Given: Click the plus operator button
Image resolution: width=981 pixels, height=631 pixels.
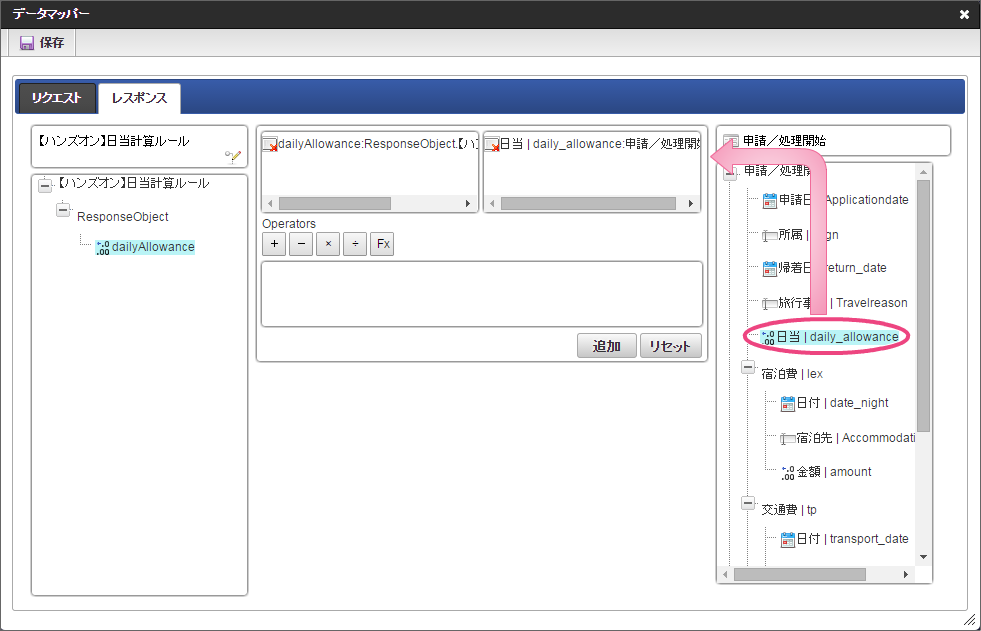Looking at the screenshot, I should click(274, 245).
